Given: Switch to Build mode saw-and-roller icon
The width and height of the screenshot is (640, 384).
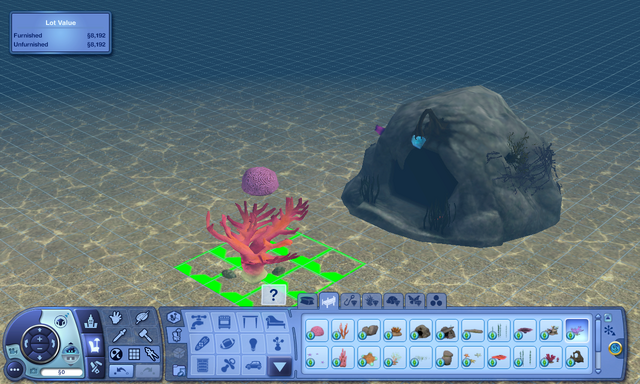Looking at the screenshot, I should (96, 367).
